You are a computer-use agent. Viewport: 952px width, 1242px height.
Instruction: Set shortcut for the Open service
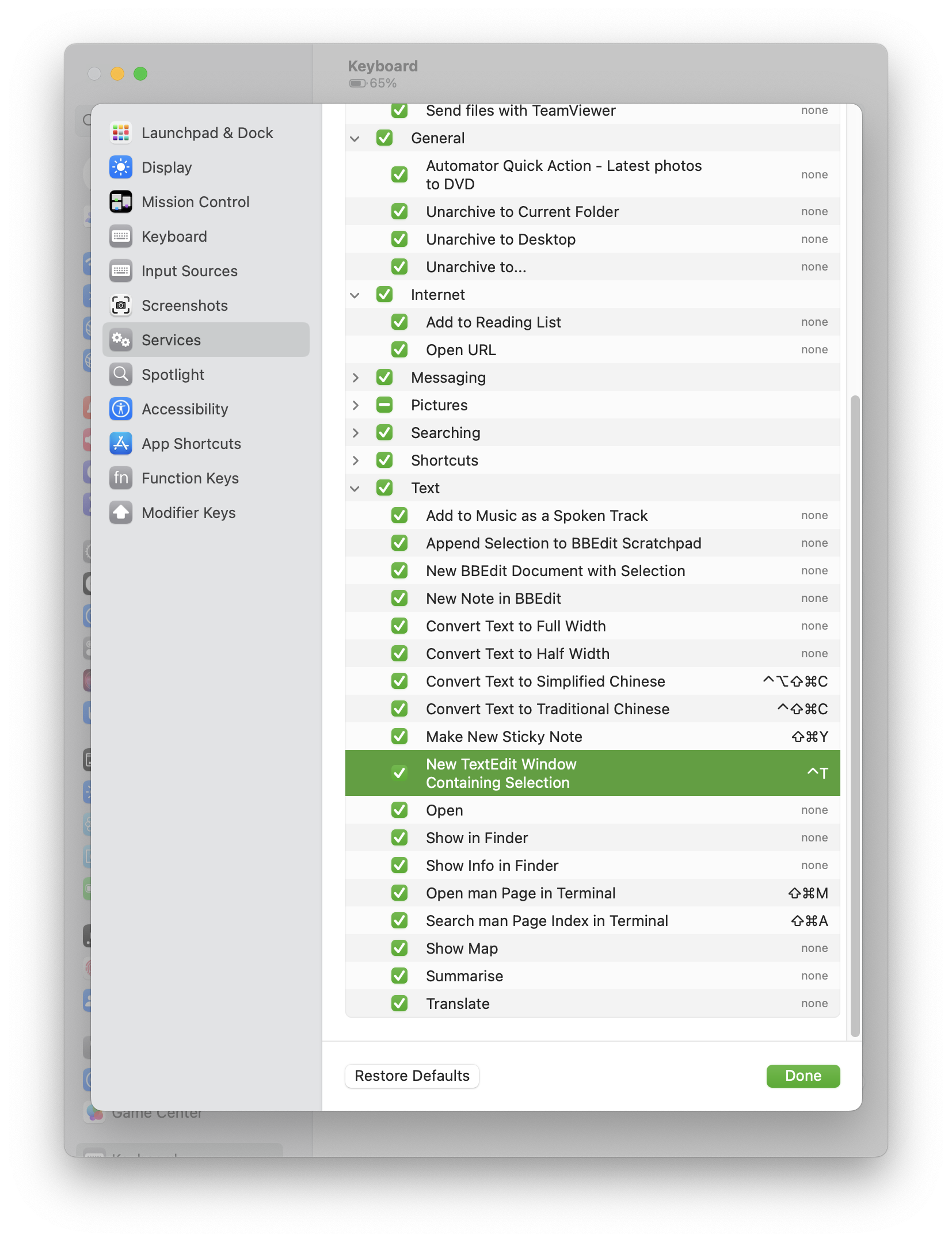point(814,810)
